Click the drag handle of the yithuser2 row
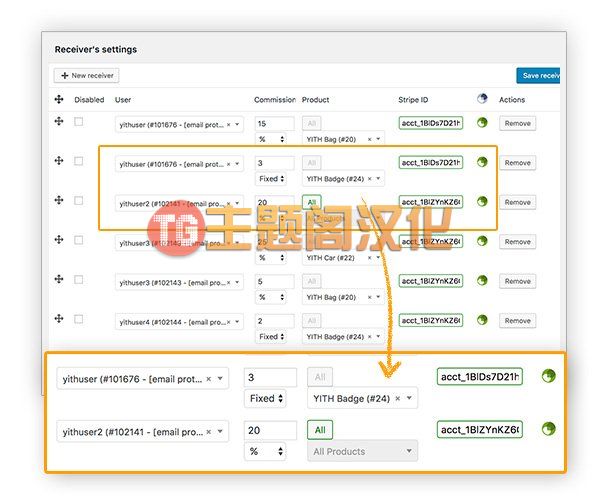 59,200
